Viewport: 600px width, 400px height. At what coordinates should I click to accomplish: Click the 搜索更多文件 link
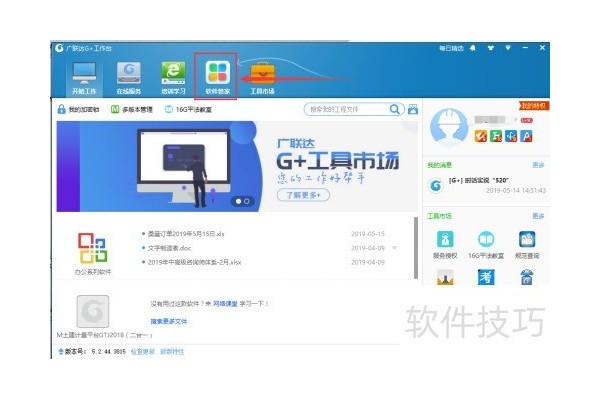tap(169, 321)
